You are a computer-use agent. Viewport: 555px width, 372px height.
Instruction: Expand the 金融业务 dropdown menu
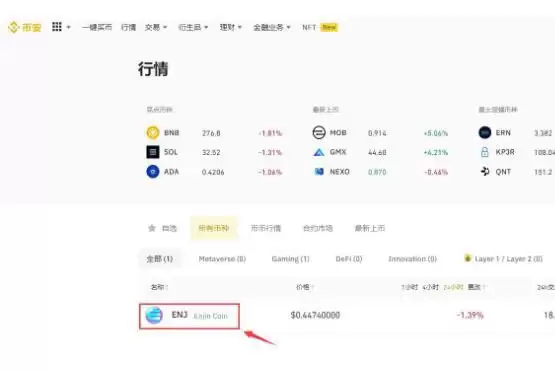click(272, 27)
